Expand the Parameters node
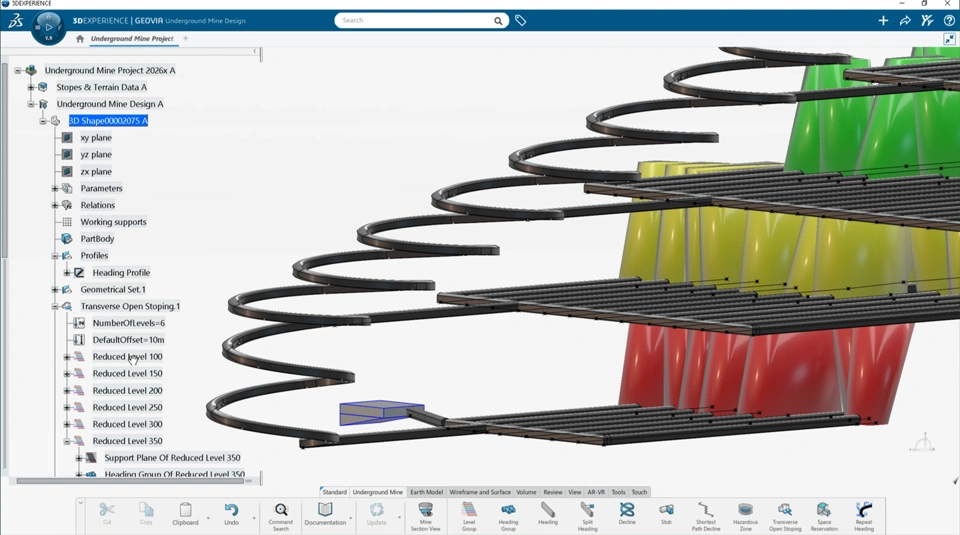 (55, 189)
